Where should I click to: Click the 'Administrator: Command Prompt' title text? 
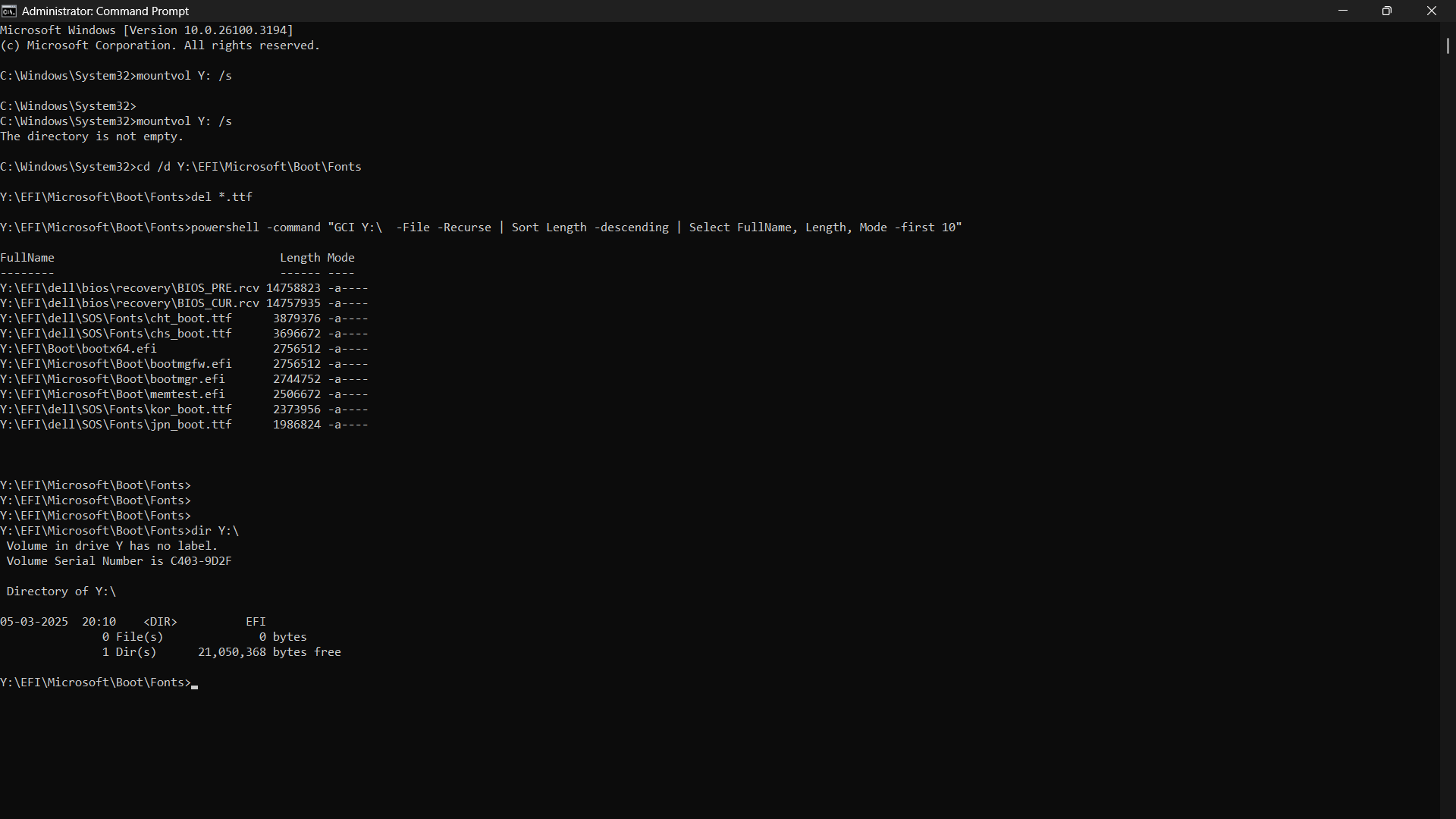tap(105, 11)
